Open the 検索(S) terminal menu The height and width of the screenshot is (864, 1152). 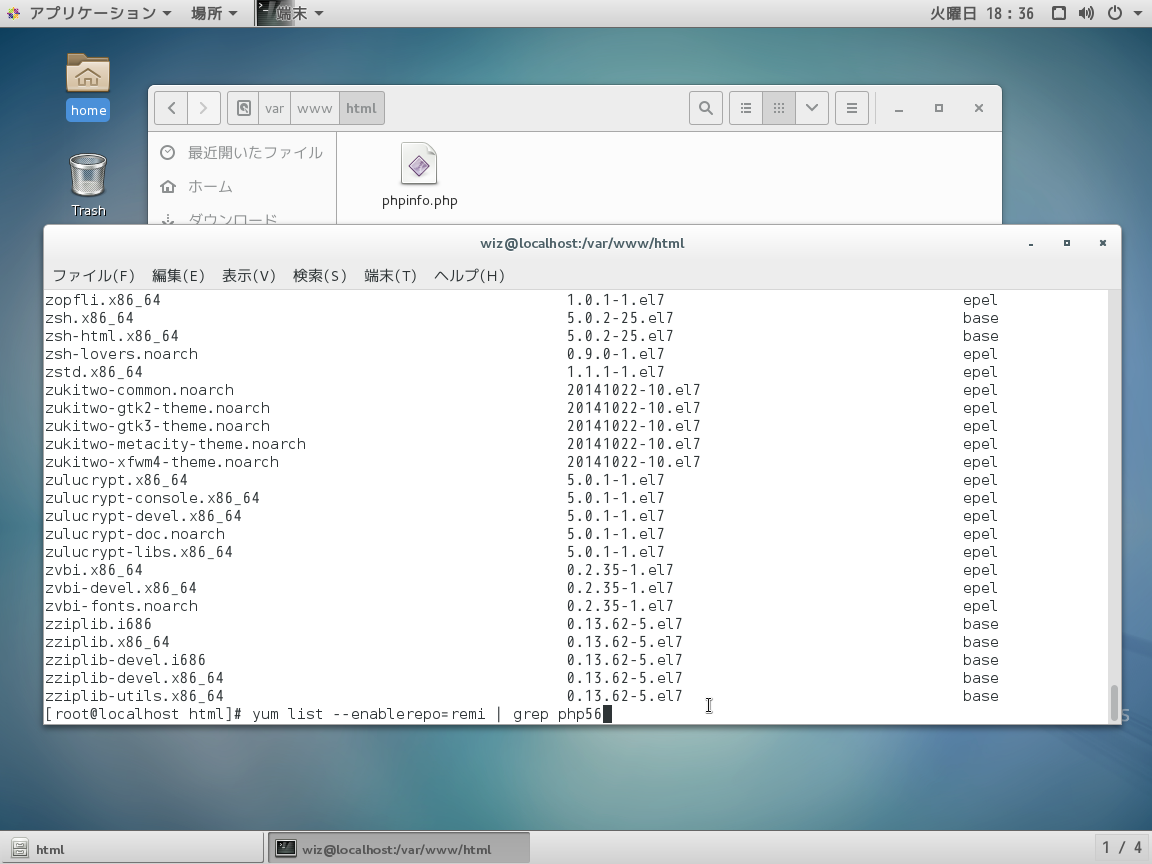(x=319, y=276)
